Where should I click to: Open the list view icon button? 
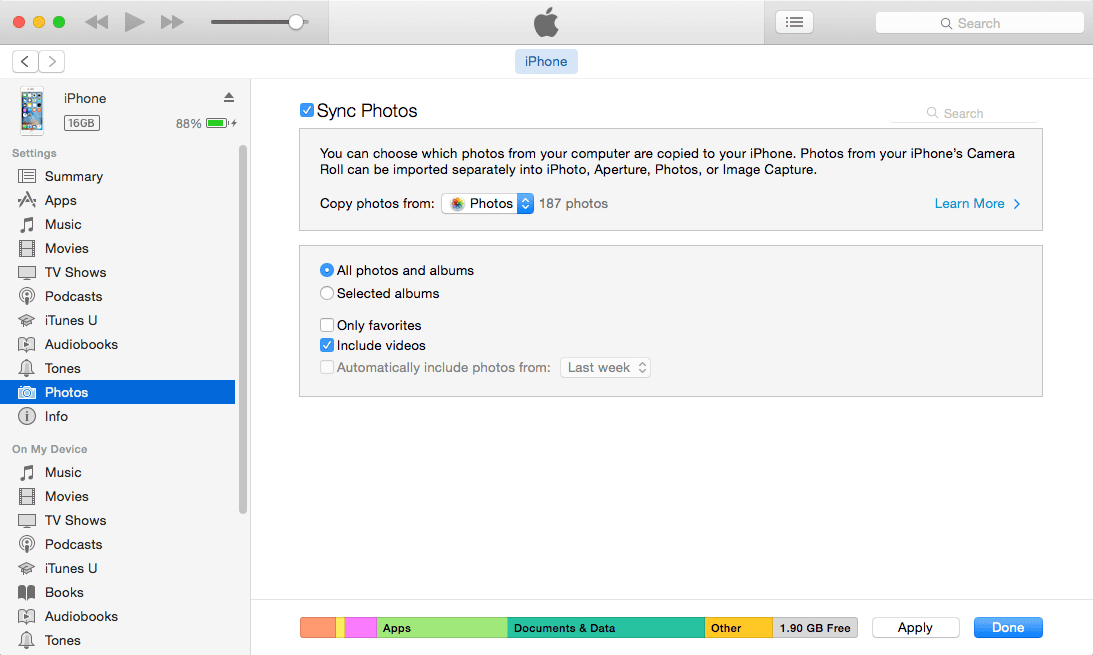(794, 22)
